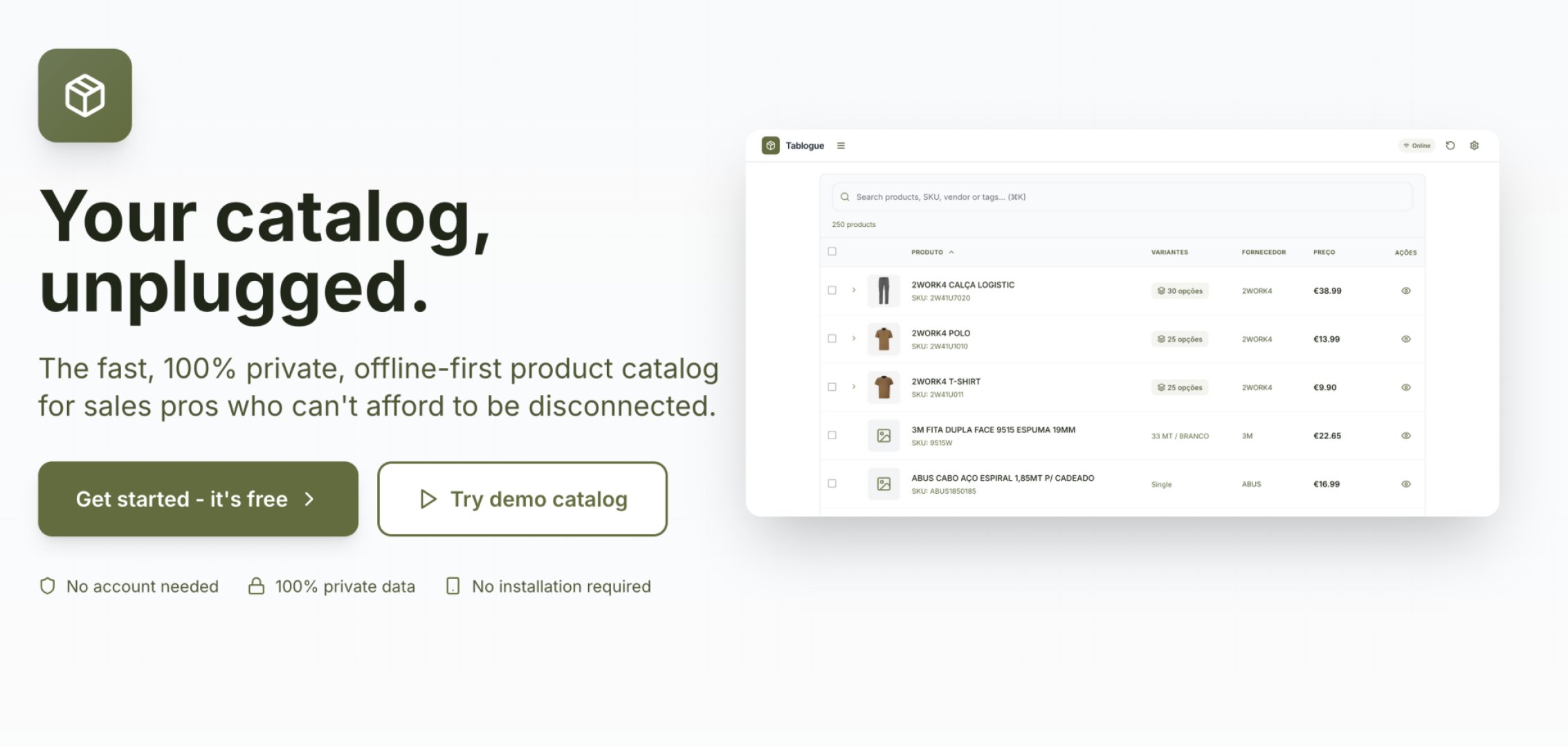Toggle the select-all checkbox in the table header
1568x747 pixels.
click(x=832, y=252)
